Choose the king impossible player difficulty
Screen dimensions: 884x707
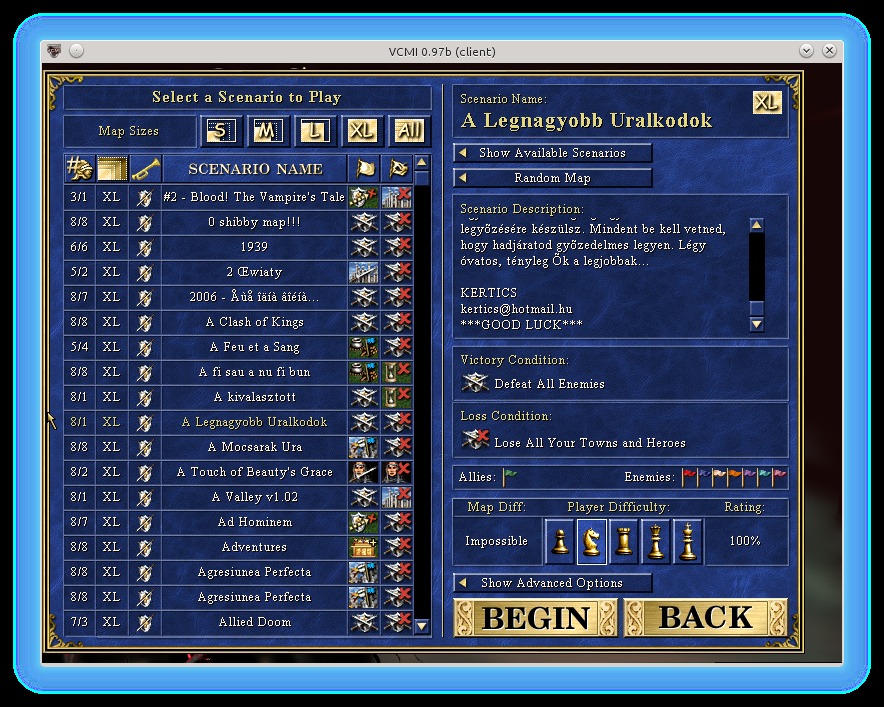687,541
